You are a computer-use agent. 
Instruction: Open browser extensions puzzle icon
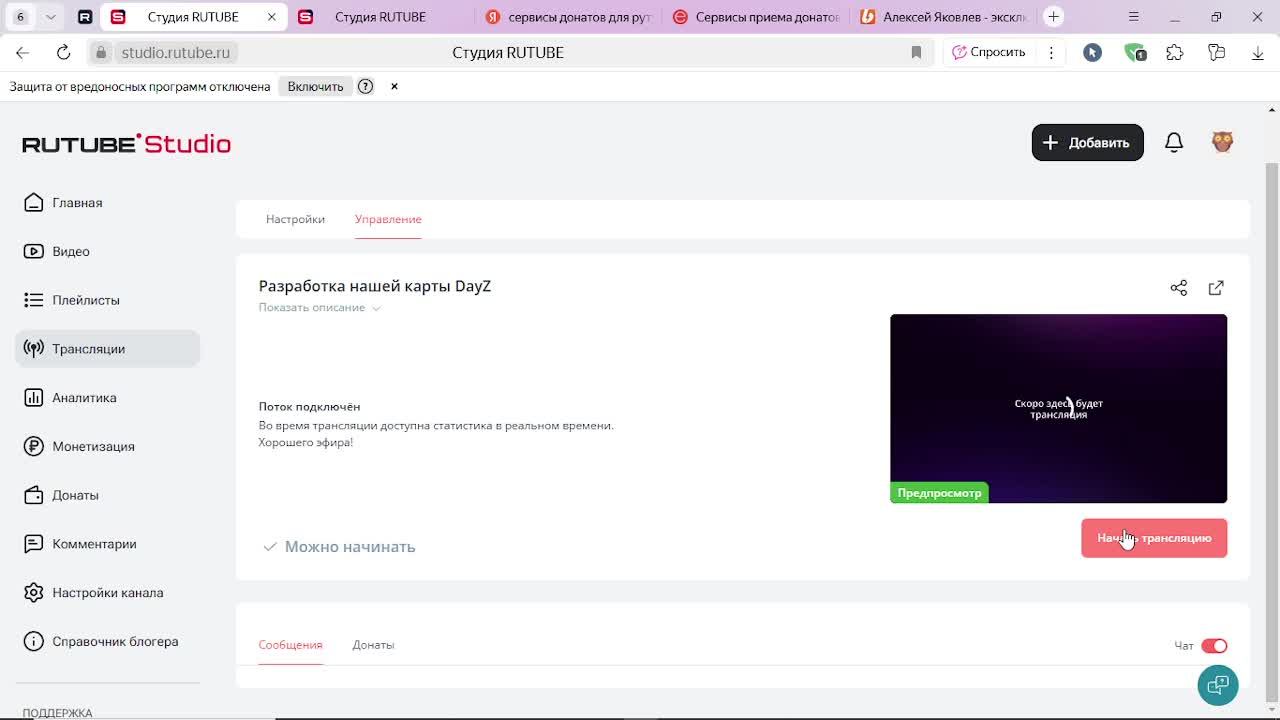tap(1175, 52)
